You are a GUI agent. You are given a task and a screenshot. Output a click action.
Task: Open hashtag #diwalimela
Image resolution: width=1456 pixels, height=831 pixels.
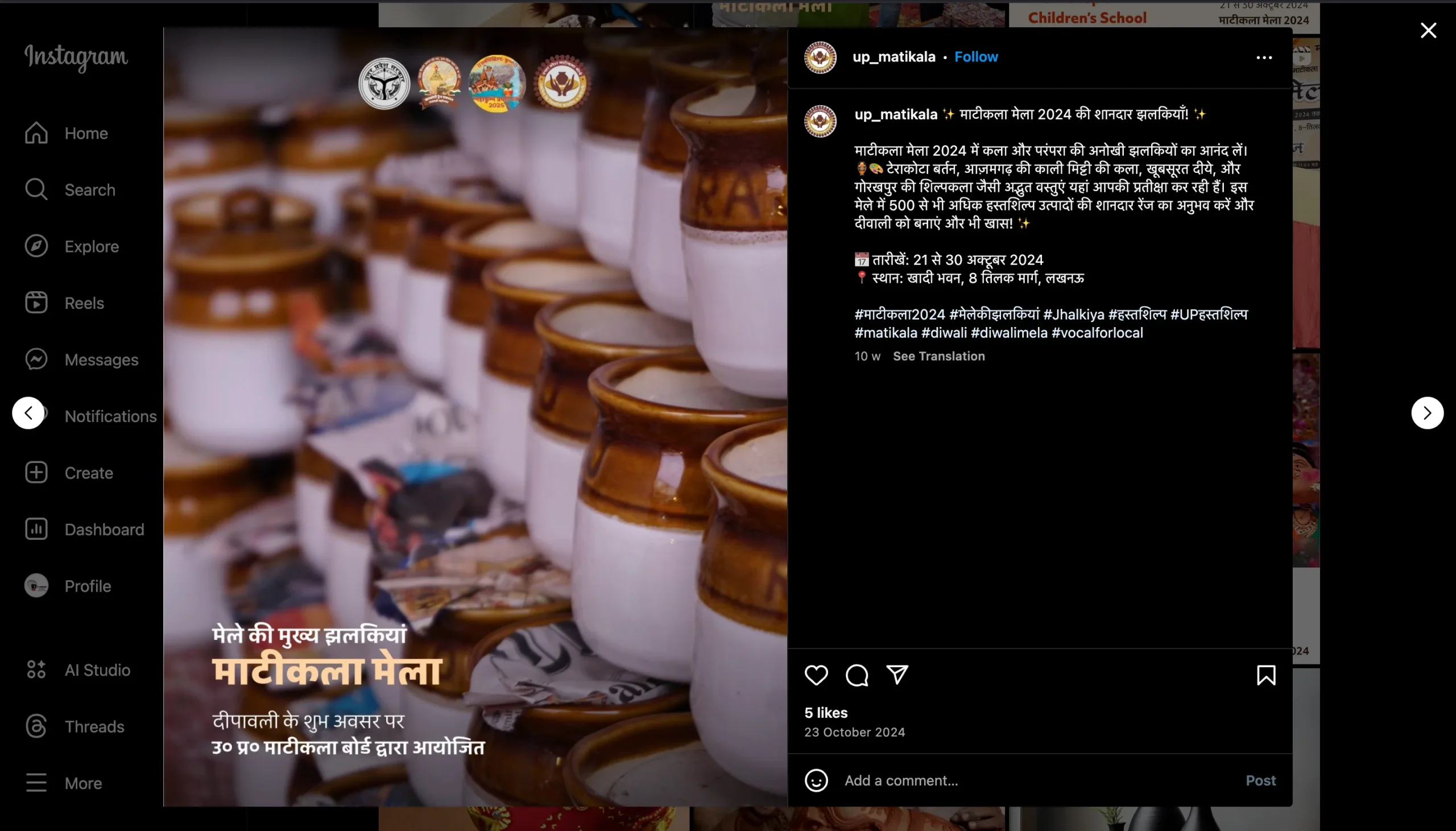click(1010, 333)
